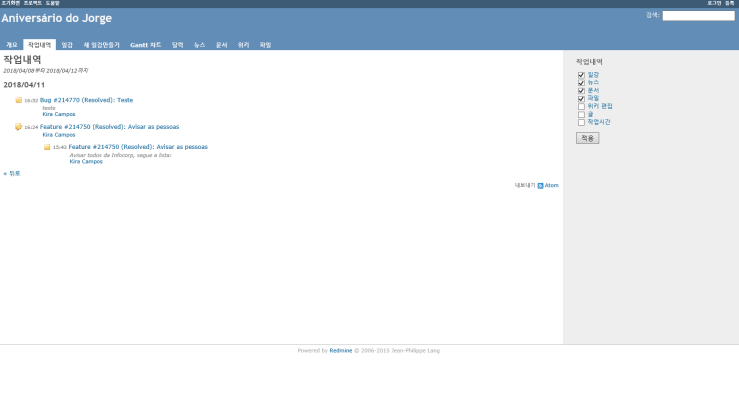This screenshot has height=393, width=739.
Task: Click the 위키 편집 filter label link
Action: tap(600, 106)
